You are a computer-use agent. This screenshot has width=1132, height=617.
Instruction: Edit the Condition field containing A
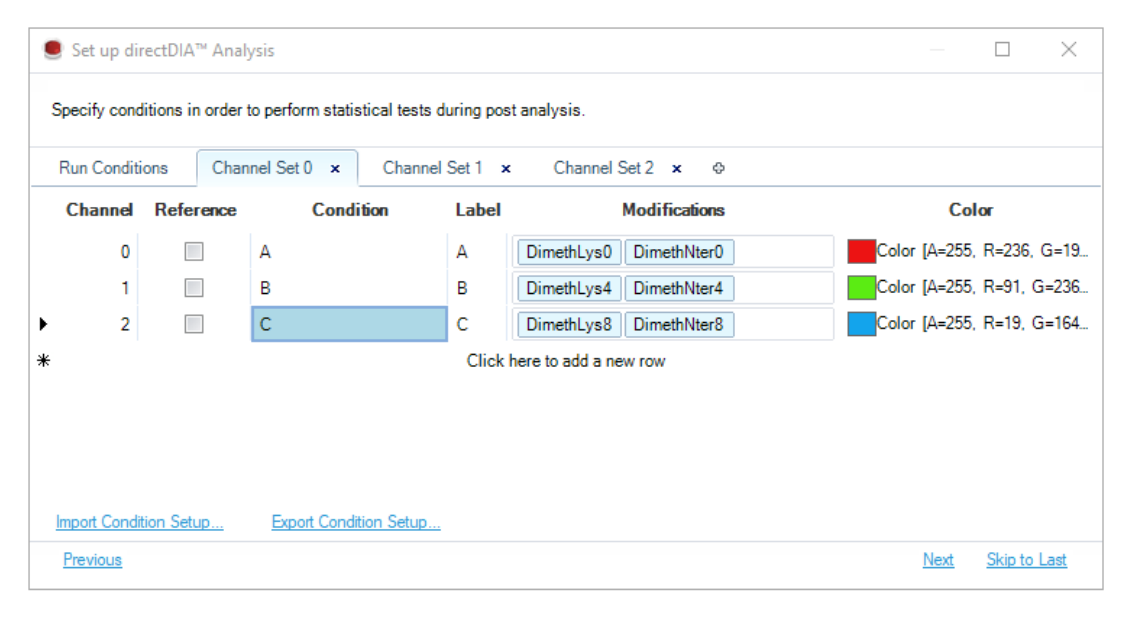pos(349,252)
